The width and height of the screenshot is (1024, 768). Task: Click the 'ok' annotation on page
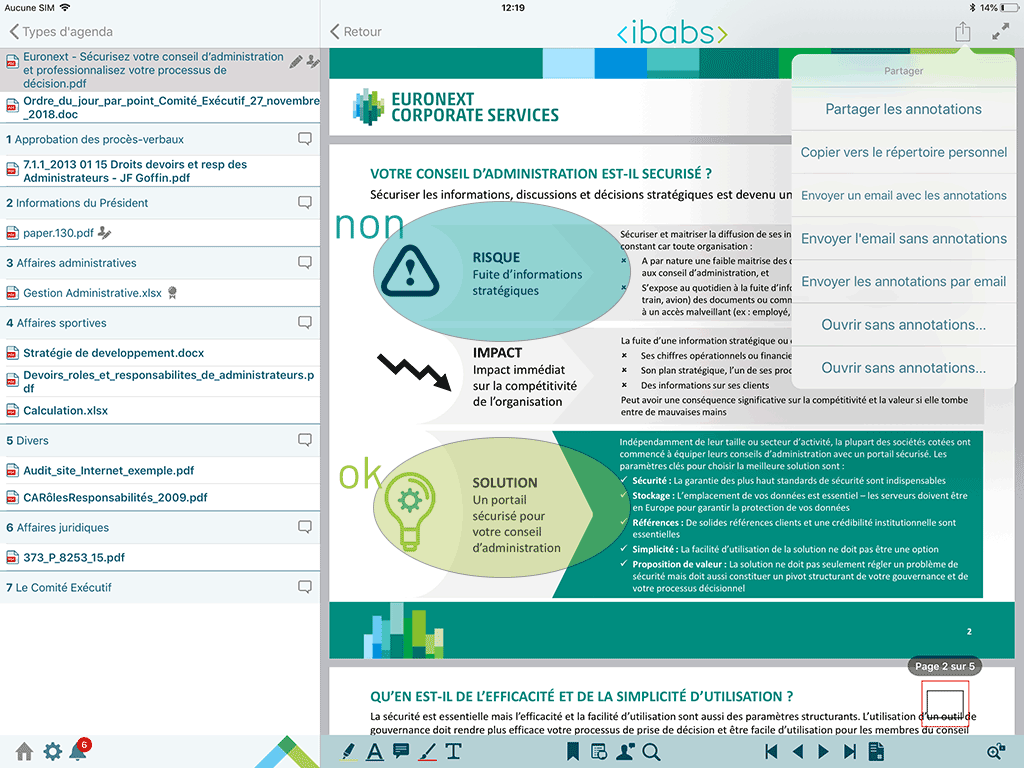click(x=360, y=472)
